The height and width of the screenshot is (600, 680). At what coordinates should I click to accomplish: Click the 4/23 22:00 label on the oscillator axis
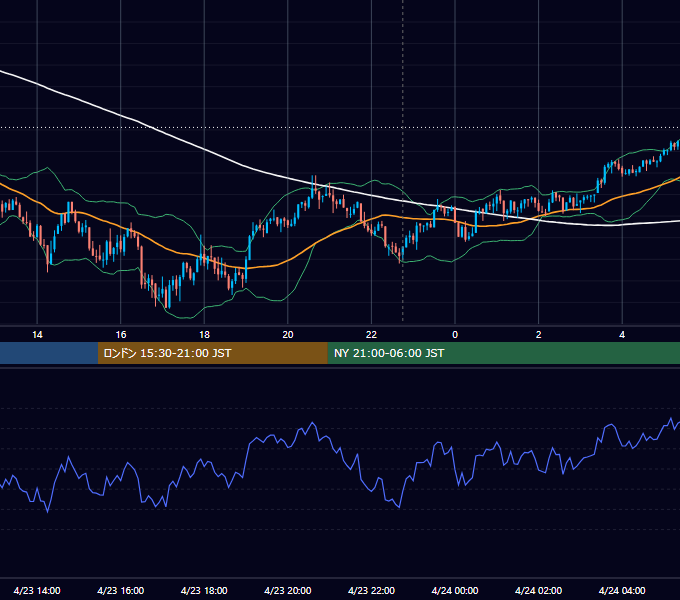click(371, 590)
